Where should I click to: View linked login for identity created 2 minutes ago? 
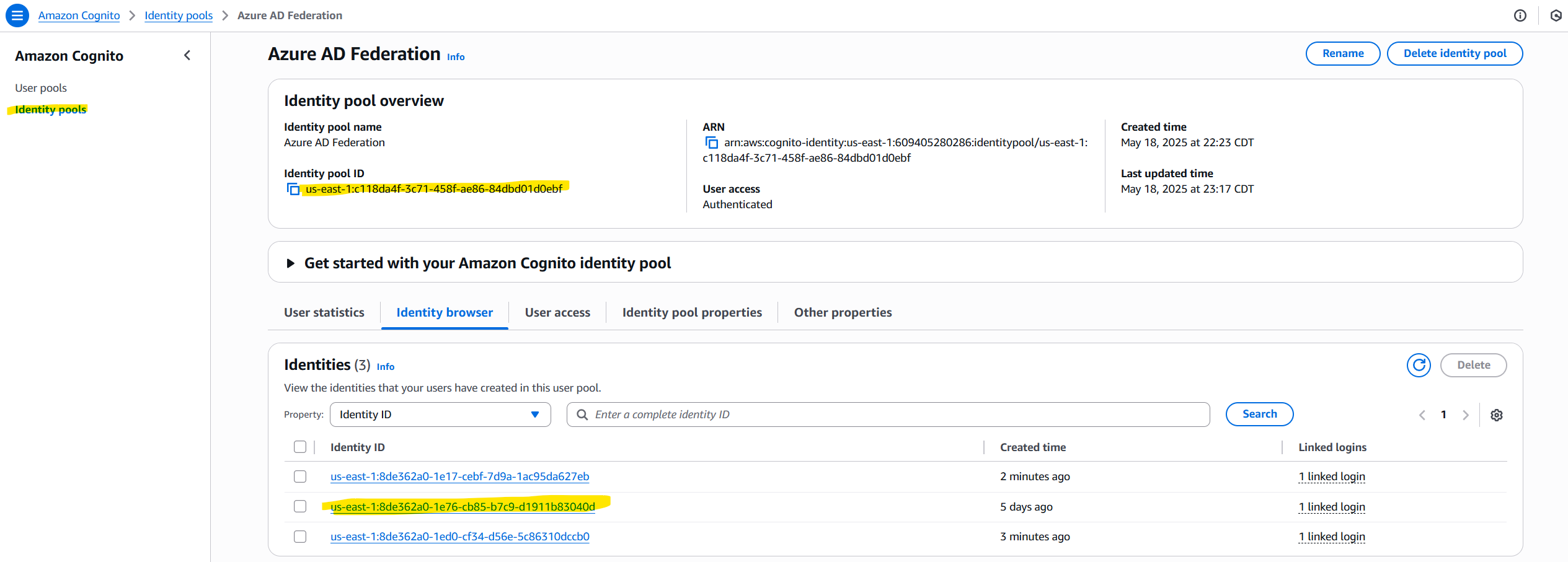1332,476
